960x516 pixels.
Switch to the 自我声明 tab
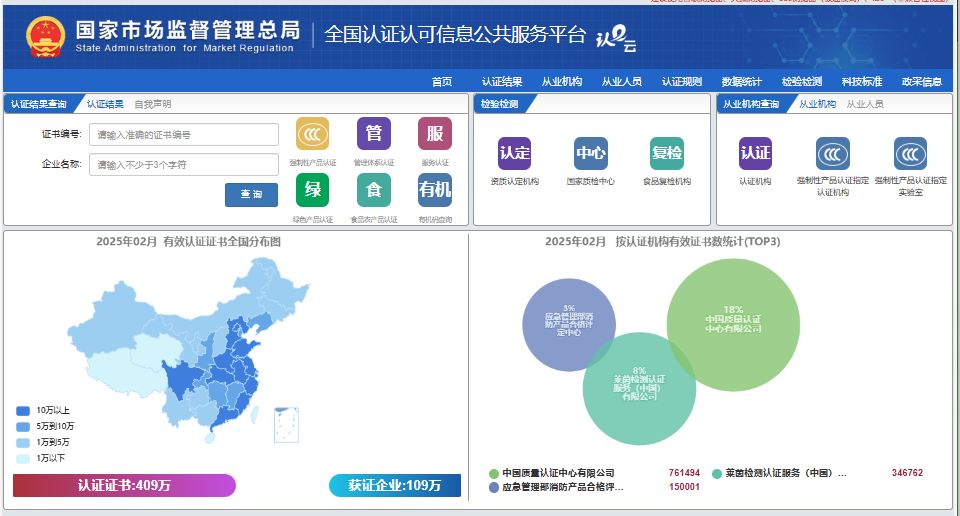tap(152, 104)
